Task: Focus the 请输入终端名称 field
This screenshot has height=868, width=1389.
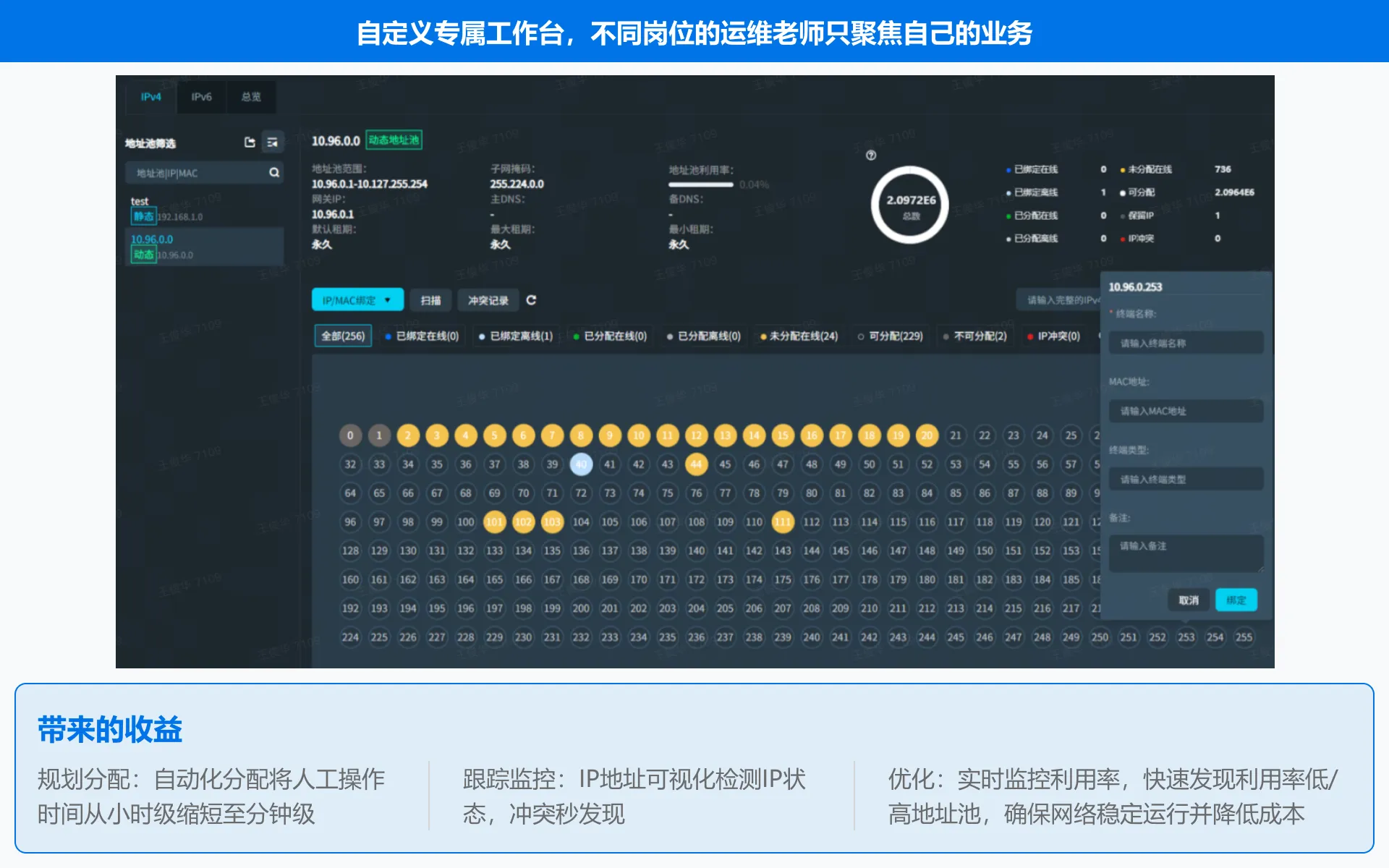Action: [1186, 343]
